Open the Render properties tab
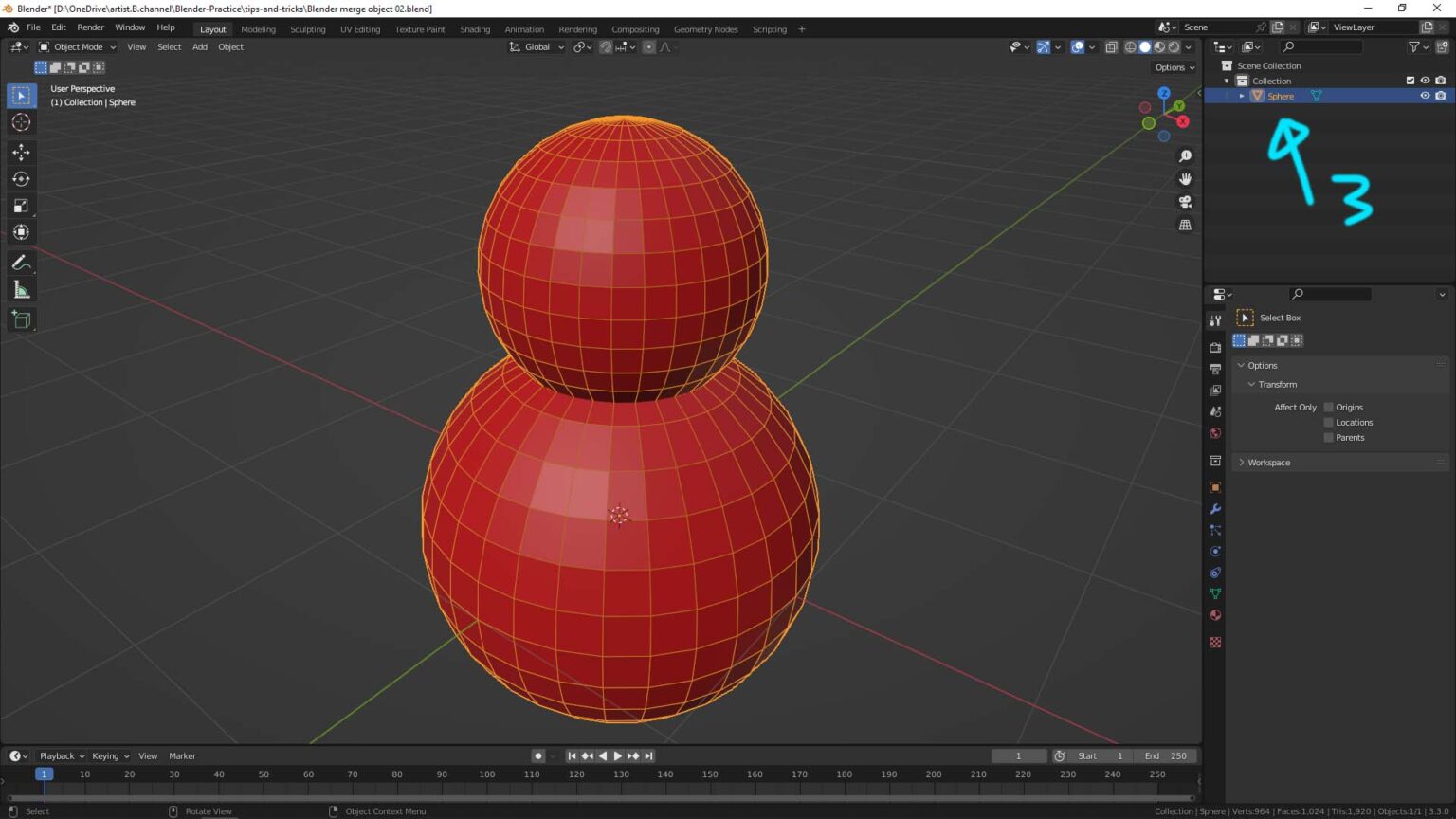This screenshot has height=819, width=1456. click(x=1215, y=348)
